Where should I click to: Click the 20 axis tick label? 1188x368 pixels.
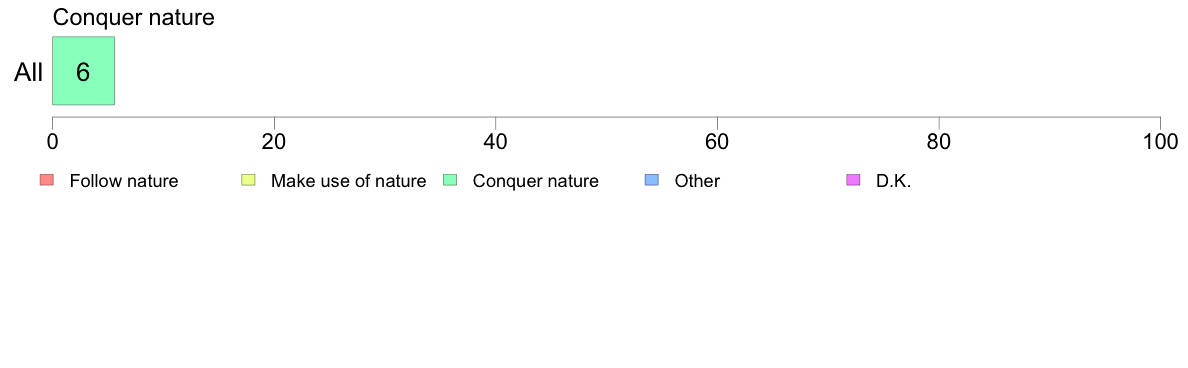pyautogui.click(x=274, y=141)
